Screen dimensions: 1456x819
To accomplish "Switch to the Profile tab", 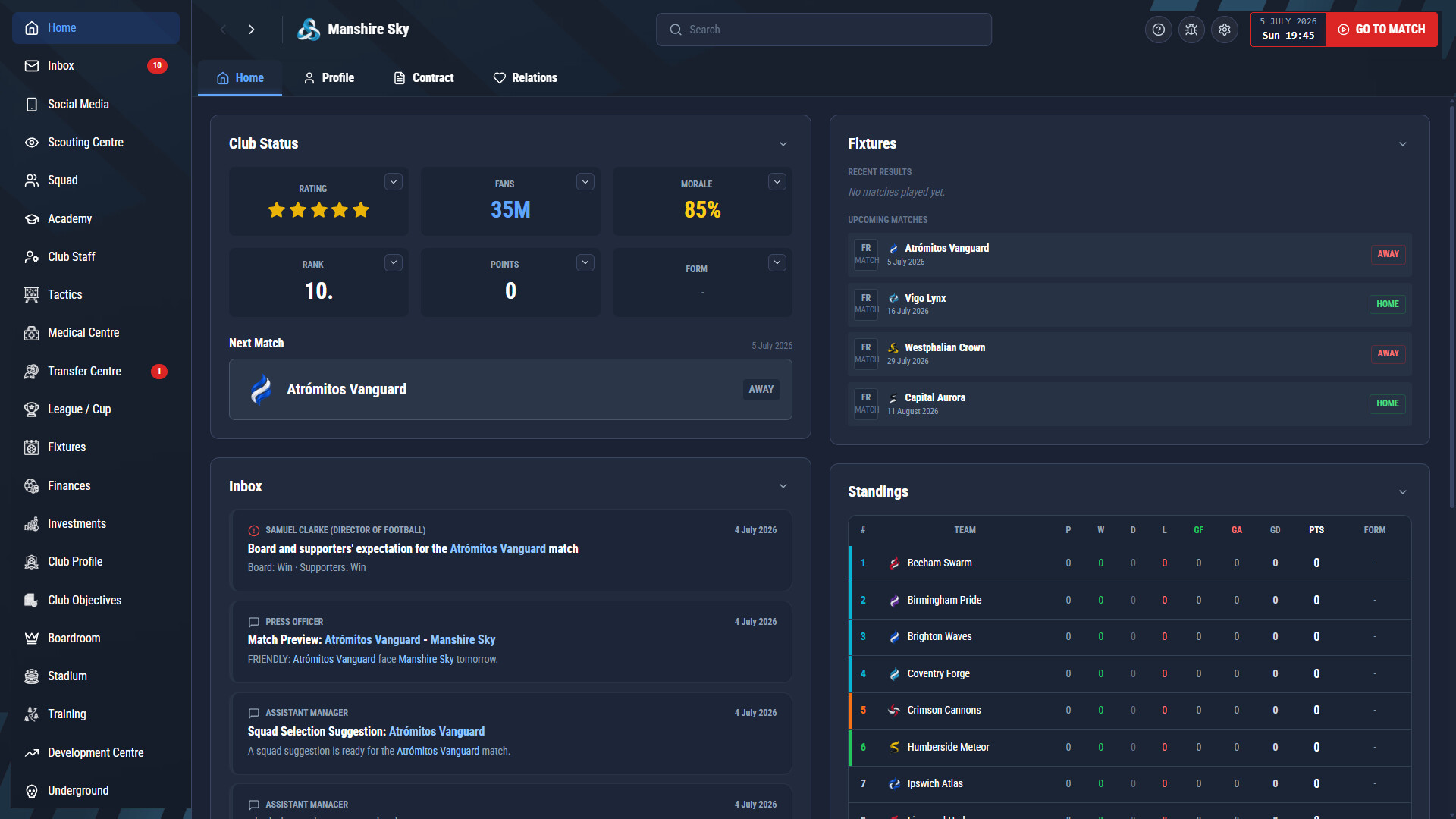I will pos(329,78).
